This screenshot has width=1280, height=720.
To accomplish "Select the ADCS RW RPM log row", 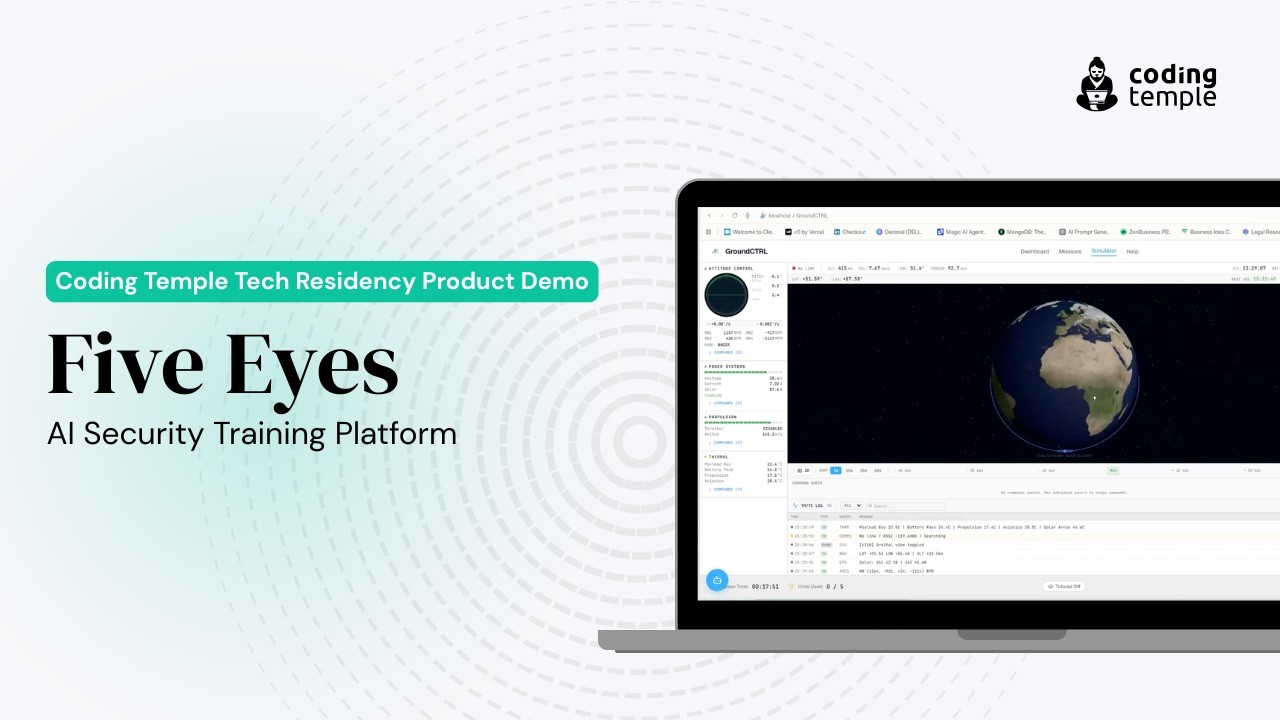I will pos(1034,571).
